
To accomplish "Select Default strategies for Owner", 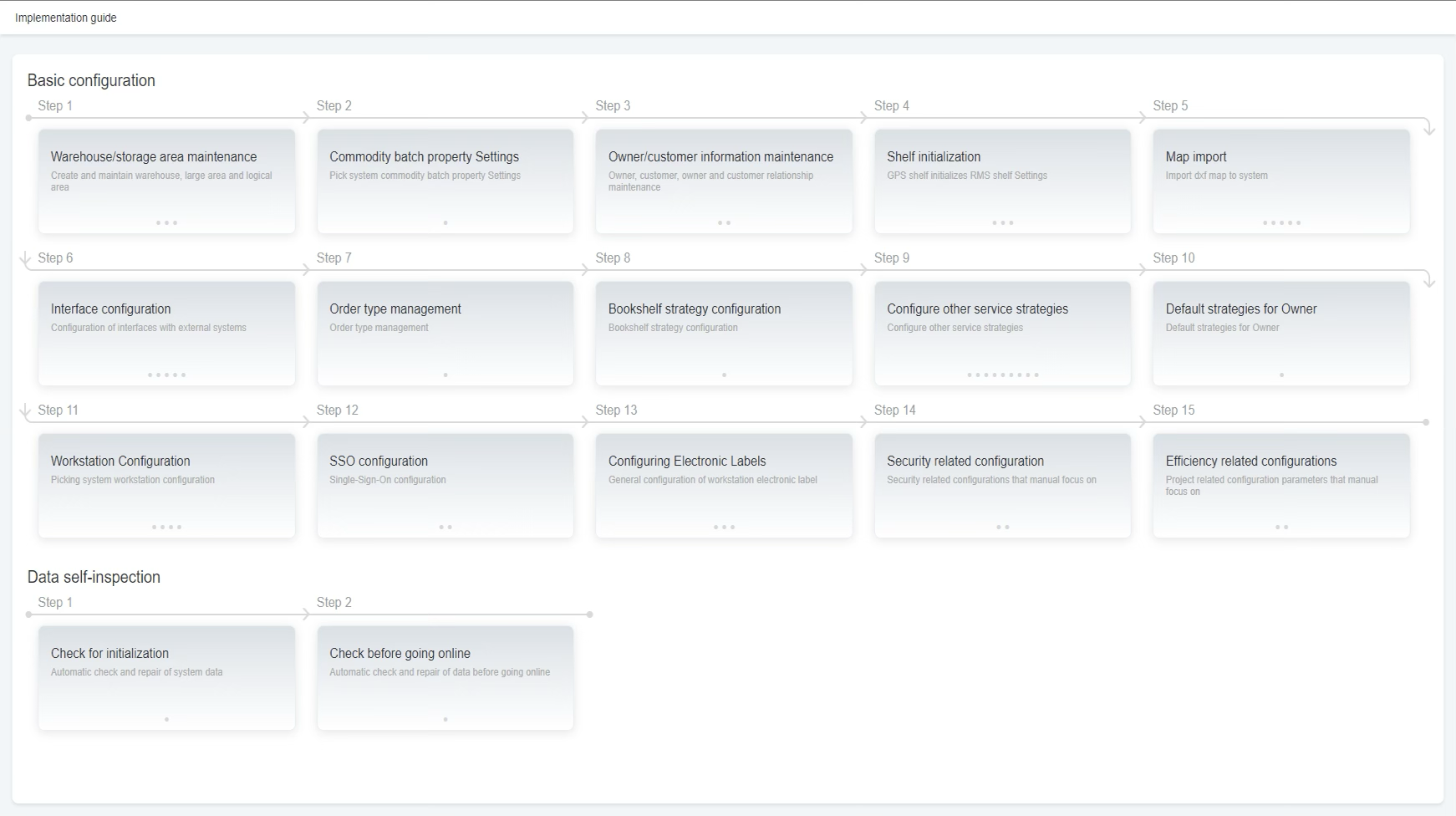I will (x=1280, y=333).
